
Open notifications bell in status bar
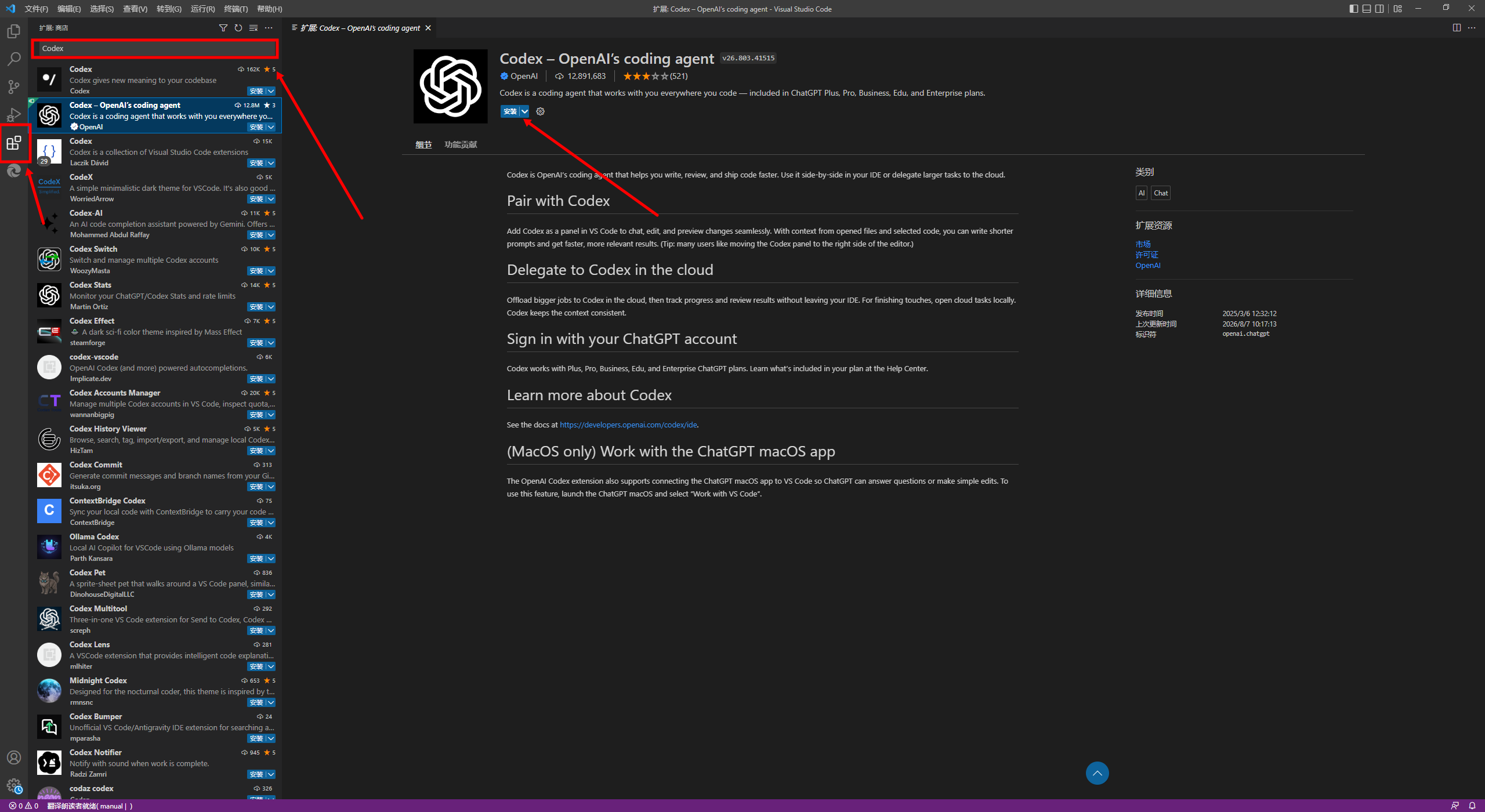pos(1472,806)
